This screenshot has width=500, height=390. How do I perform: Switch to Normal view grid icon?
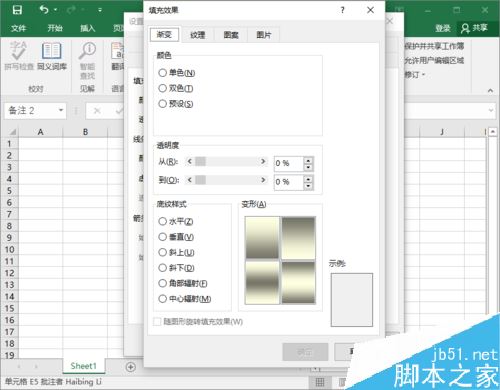(320, 382)
